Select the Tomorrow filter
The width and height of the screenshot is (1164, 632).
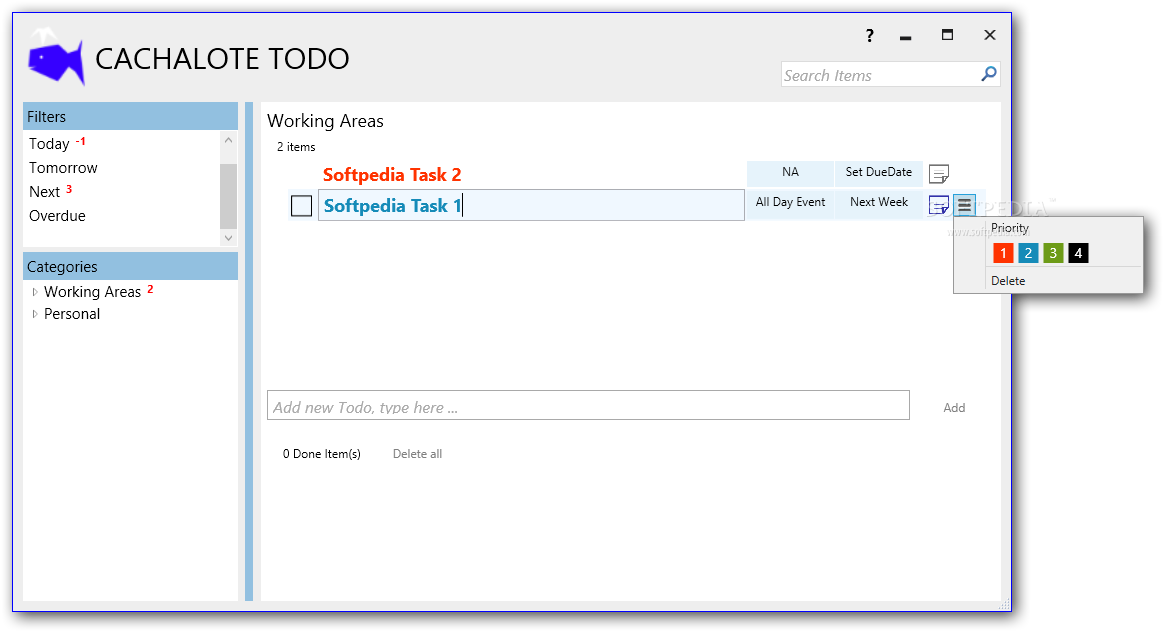(x=63, y=168)
